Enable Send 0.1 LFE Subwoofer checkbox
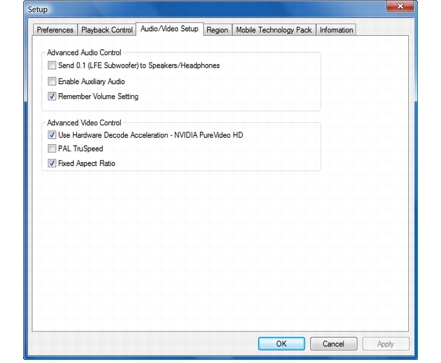The image size is (441, 363). (52, 65)
